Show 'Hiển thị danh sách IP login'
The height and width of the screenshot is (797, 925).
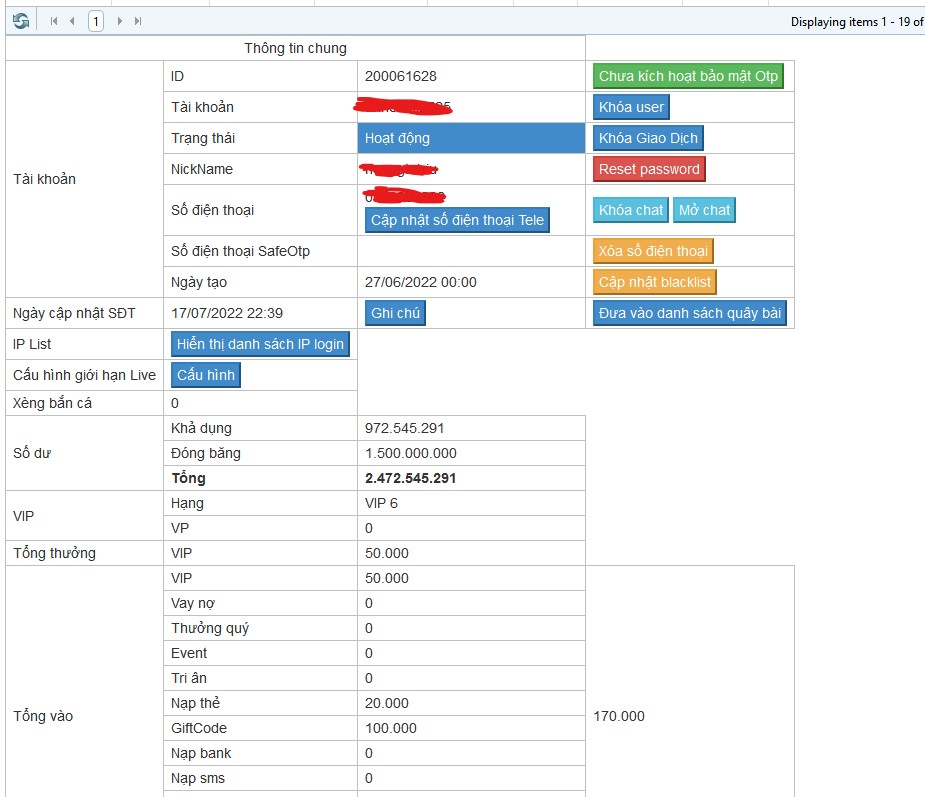(x=260, y=344)
